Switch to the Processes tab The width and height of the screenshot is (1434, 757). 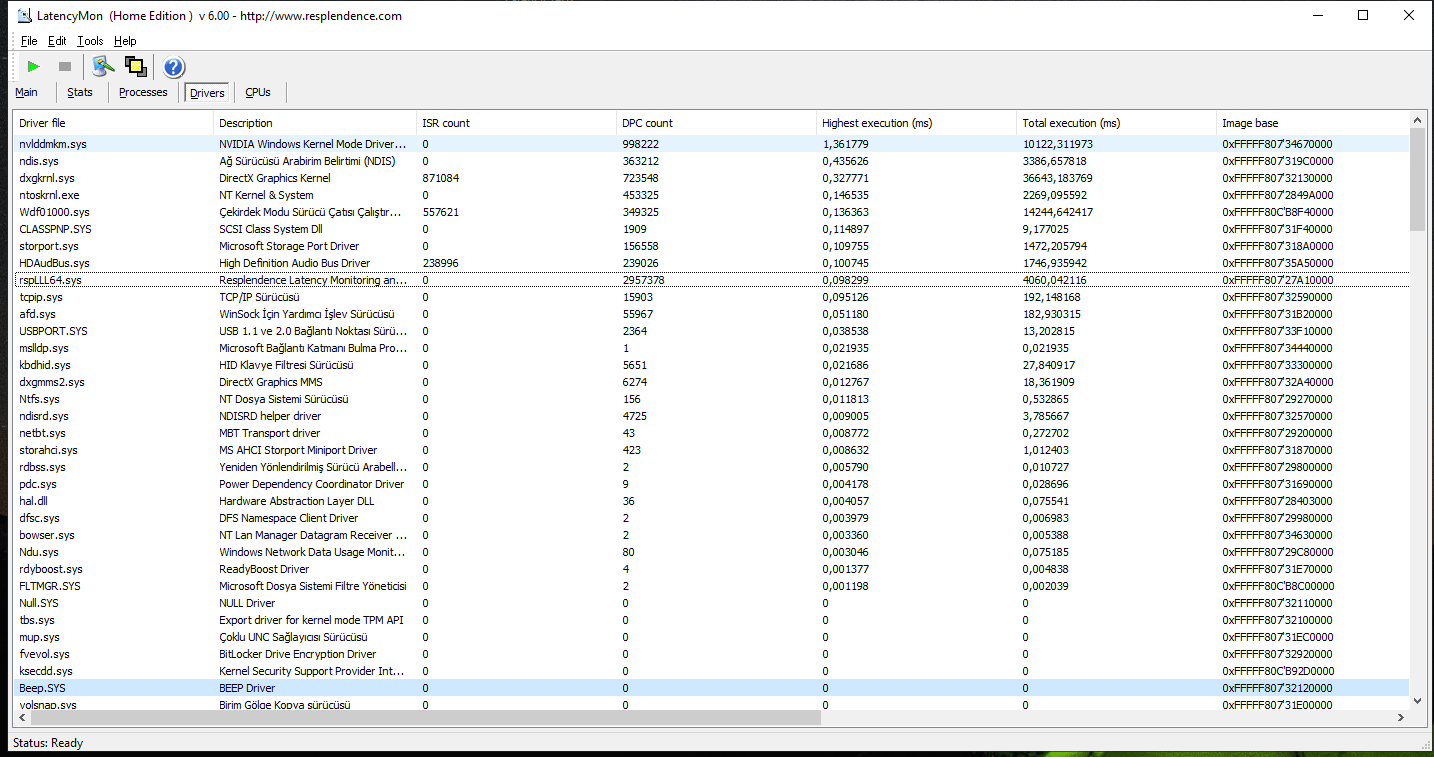[x=143, y=92]
